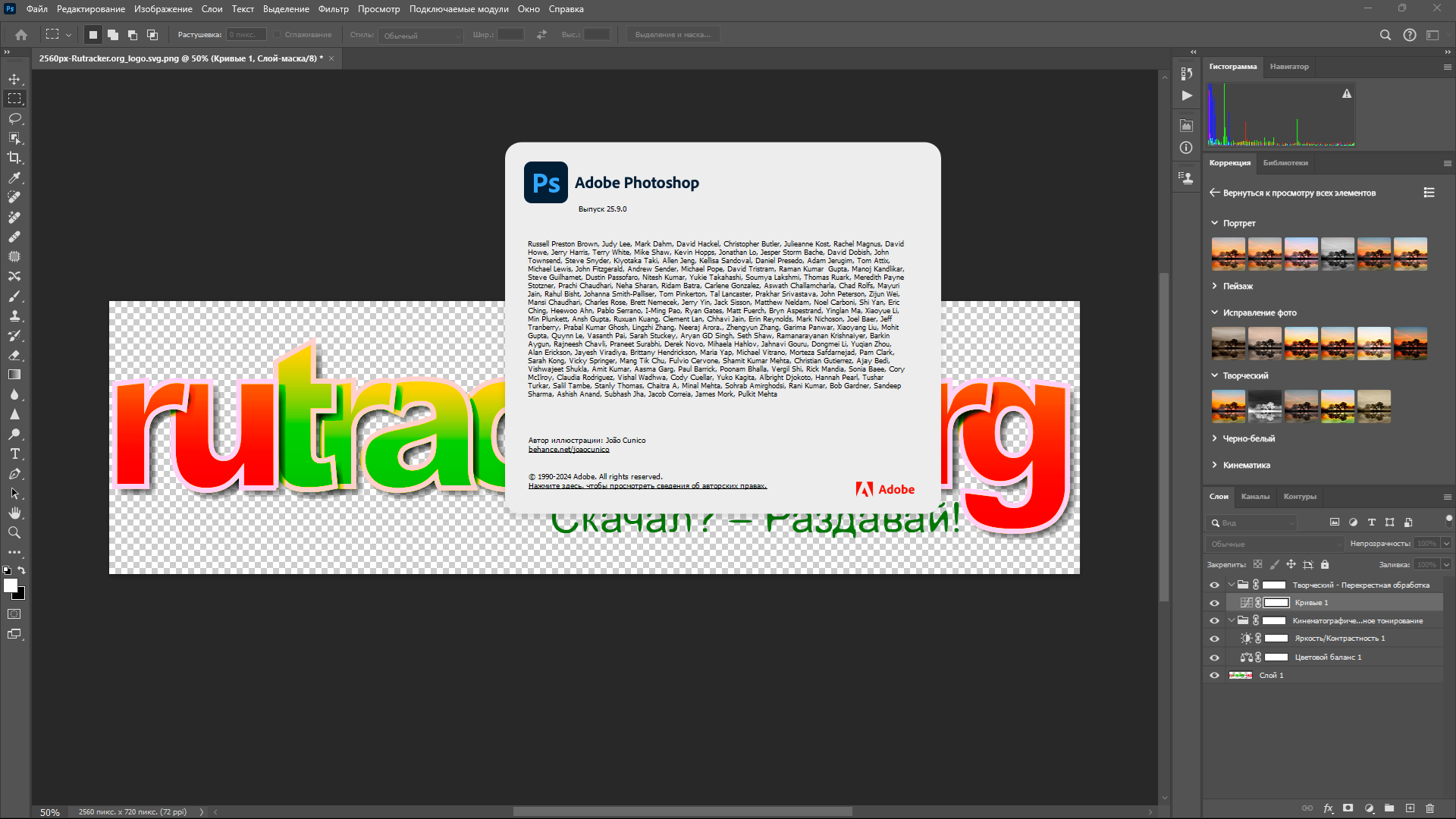
Task: Switch to the Контуры tab
Action: click(1300, 497)
